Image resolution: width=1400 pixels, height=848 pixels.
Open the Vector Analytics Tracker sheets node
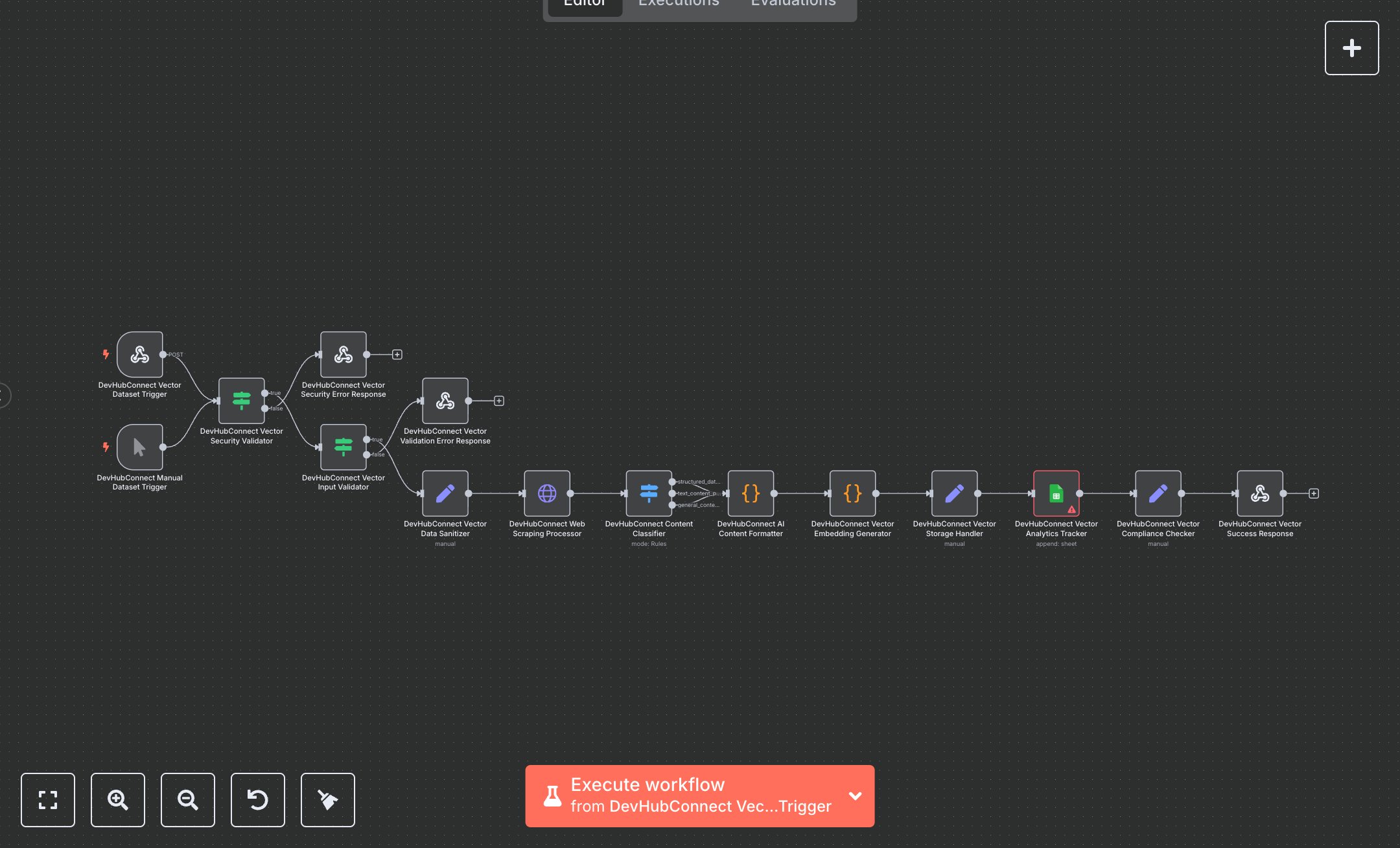pyautogui.click(x=1056, y=493)
